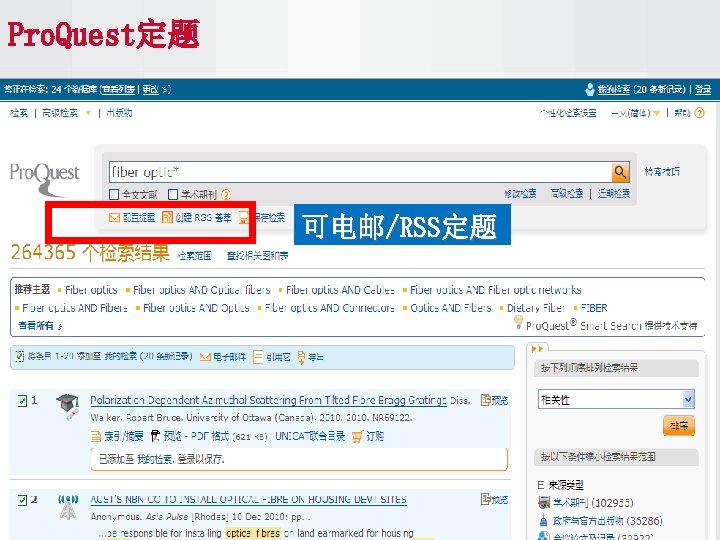The width and height of the screenshot is (720, 540).
Task: Click the 预览 preview icon for result 1
Action: tap(485, 400)
